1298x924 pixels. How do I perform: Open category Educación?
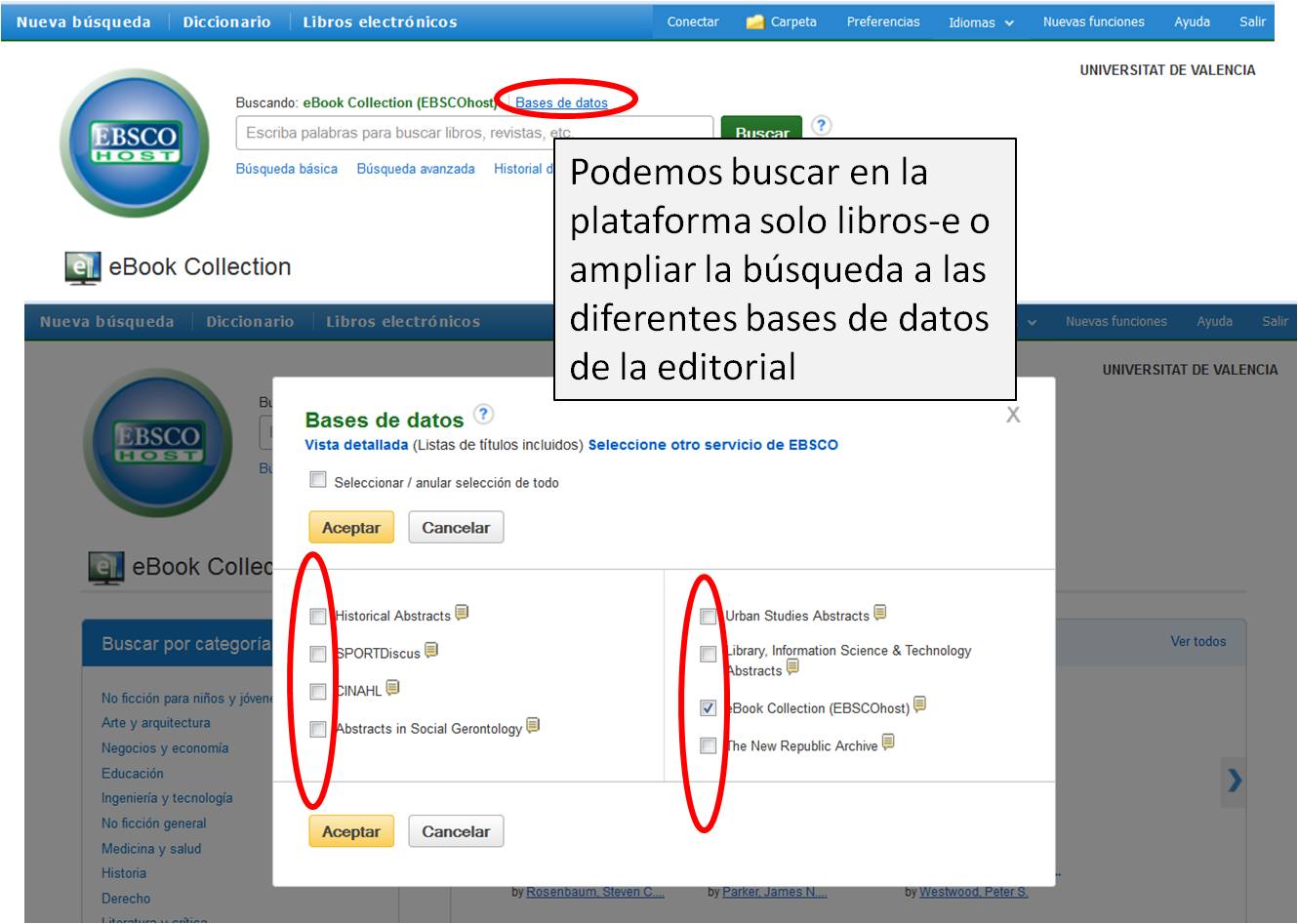133,773
